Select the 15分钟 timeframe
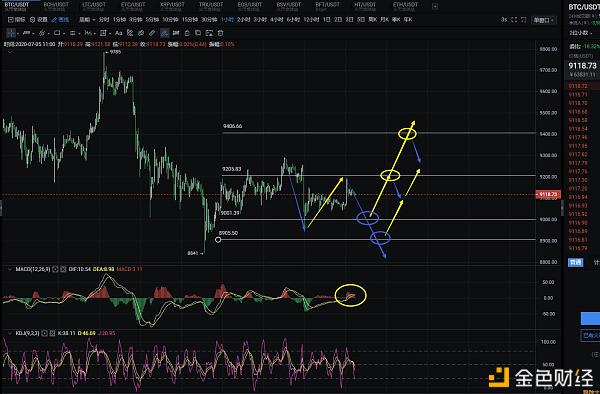The image size is (600, 394). 190,20
